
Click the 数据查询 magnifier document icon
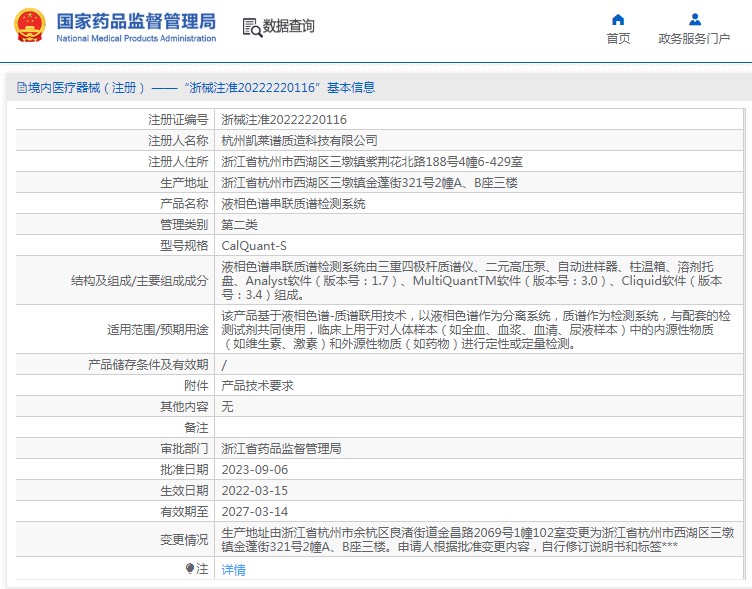[x=251, y=27]
